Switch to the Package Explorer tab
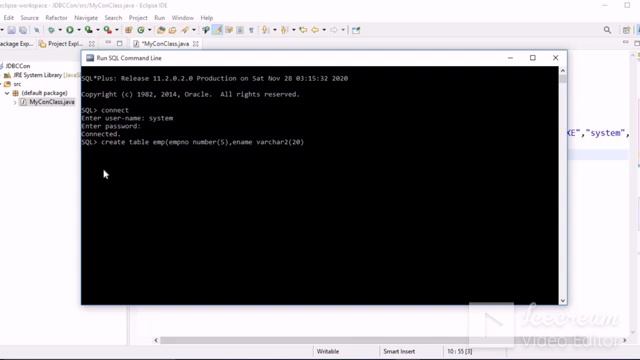640x360 pixels. 17,44
